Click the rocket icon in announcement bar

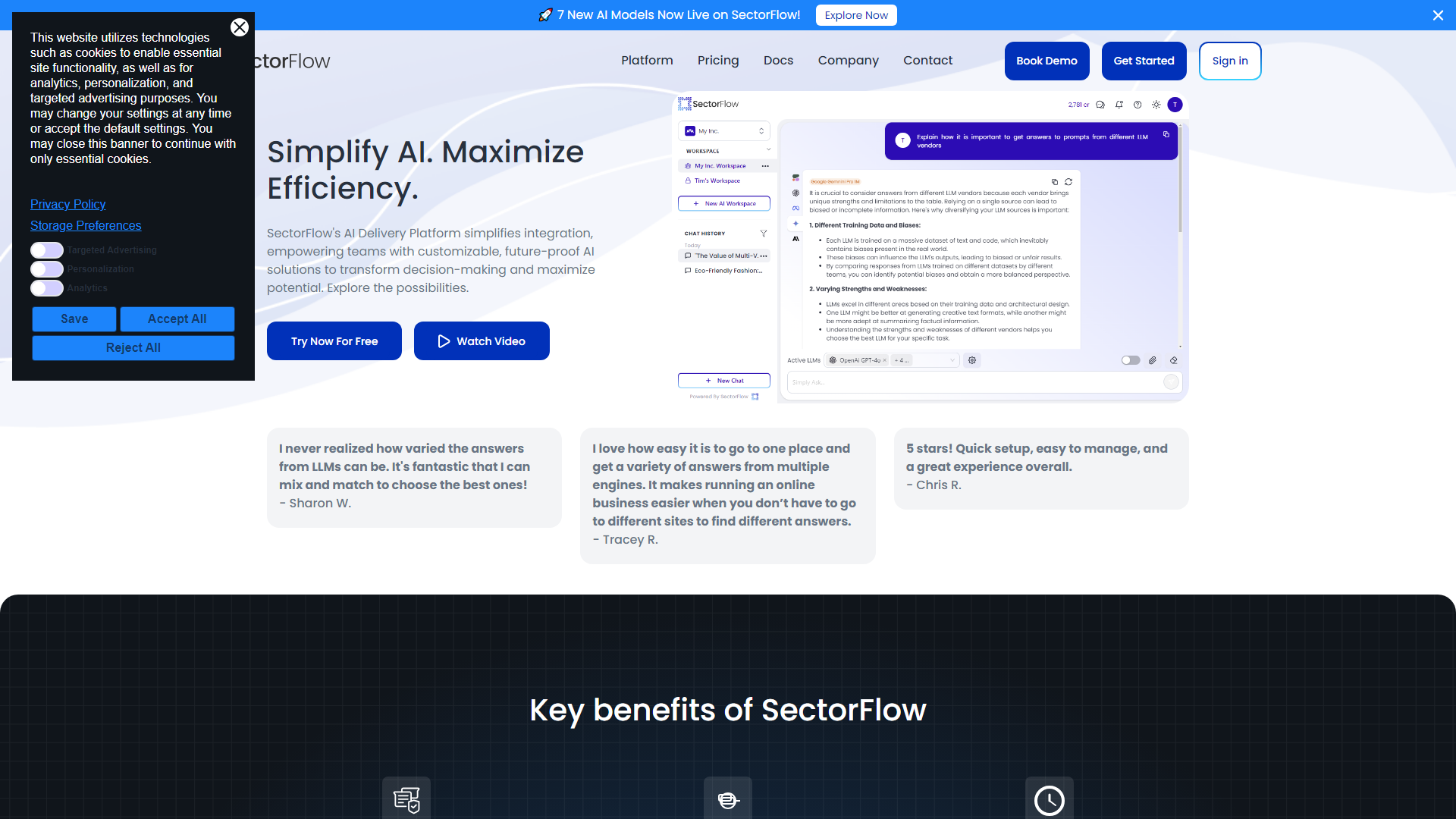[x=545, y=15]
